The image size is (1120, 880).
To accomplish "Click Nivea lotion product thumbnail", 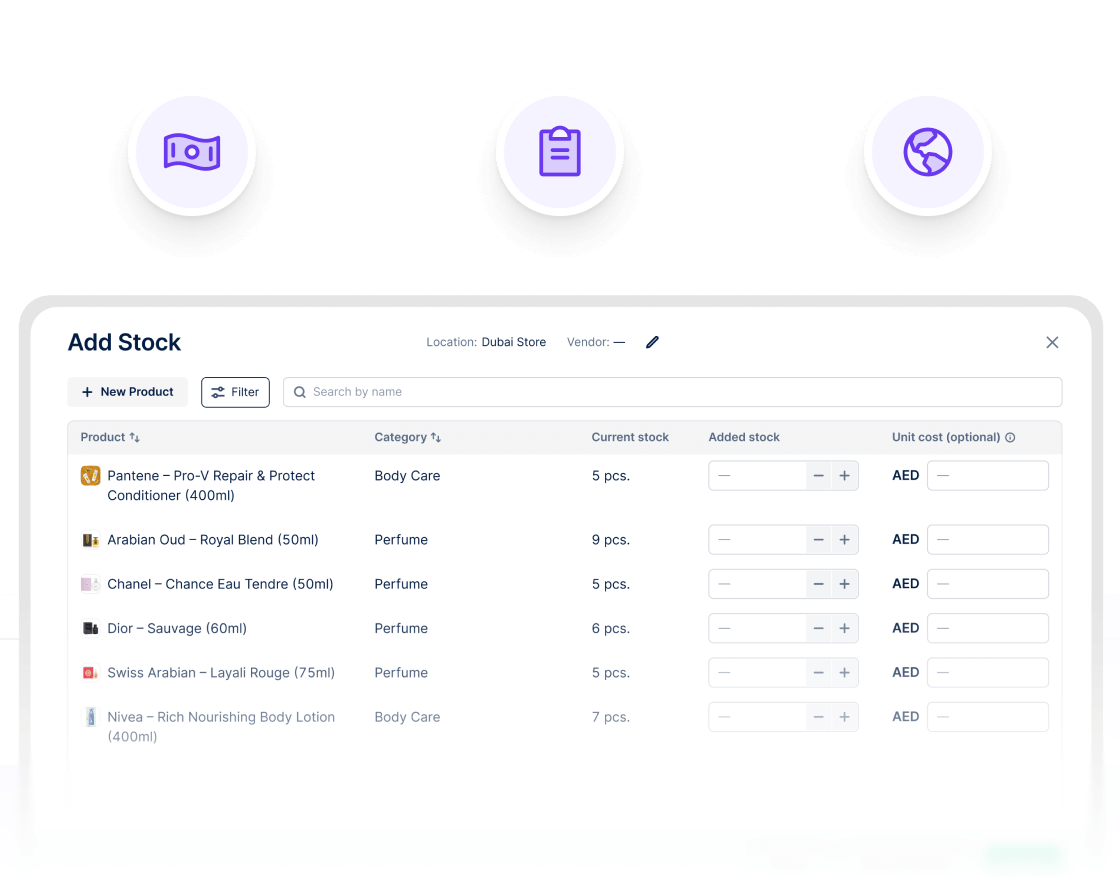I will click(x=90, y=717).
